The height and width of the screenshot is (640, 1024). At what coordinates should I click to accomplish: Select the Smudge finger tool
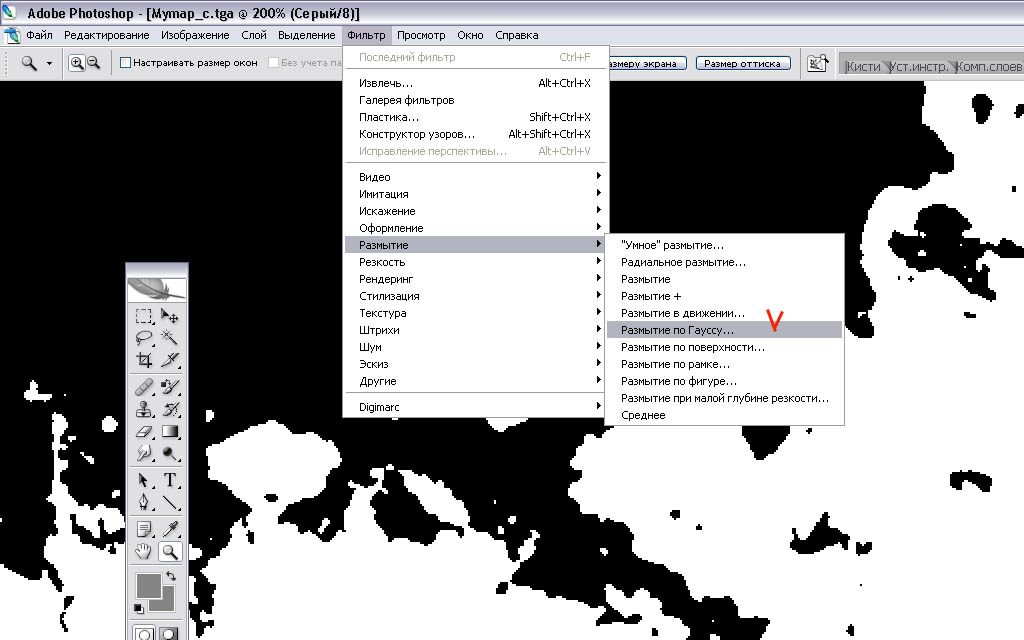(x=144, y=453)
